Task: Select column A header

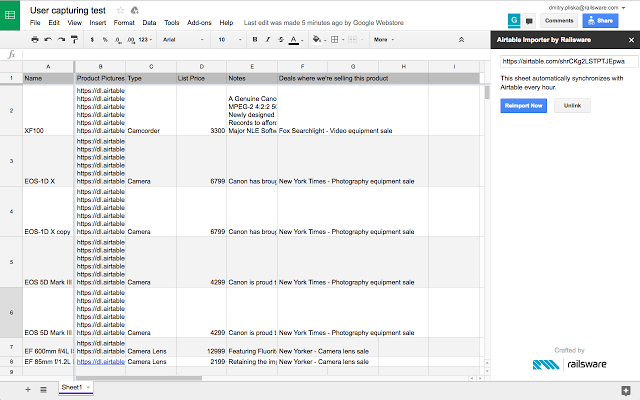Action: point(48,67)
